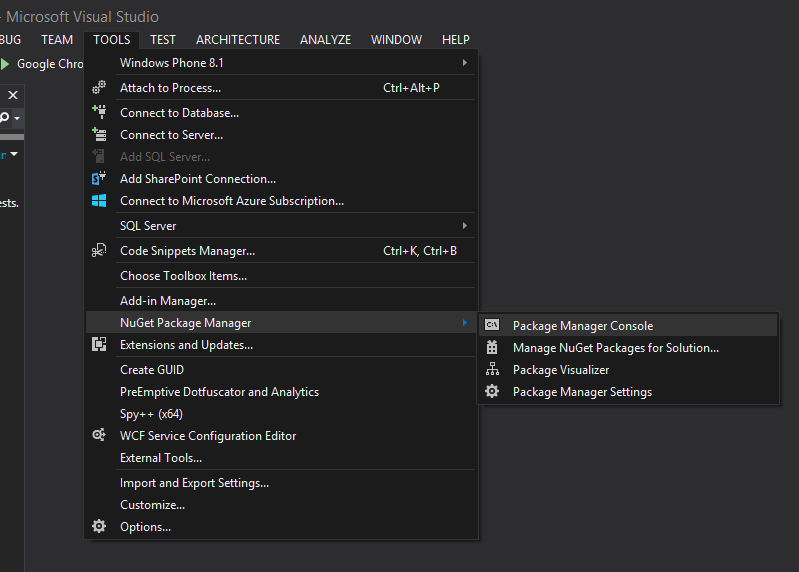Click the Manage NuGet Packages gift icon
This screenshot has height=572, width=799.
[x=492, y=347]
